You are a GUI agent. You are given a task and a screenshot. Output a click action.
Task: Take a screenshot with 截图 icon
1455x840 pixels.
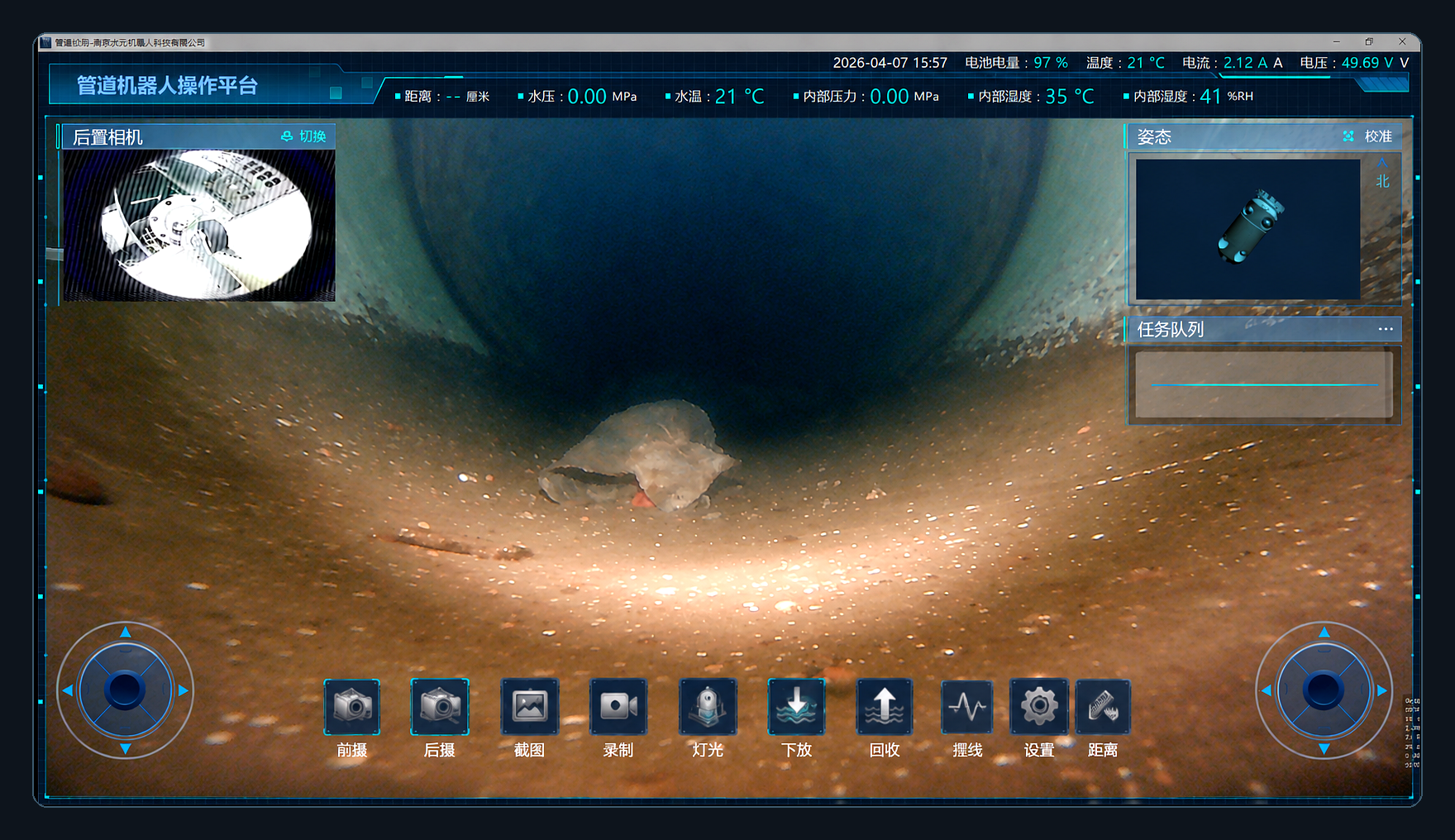click(530, 707)
